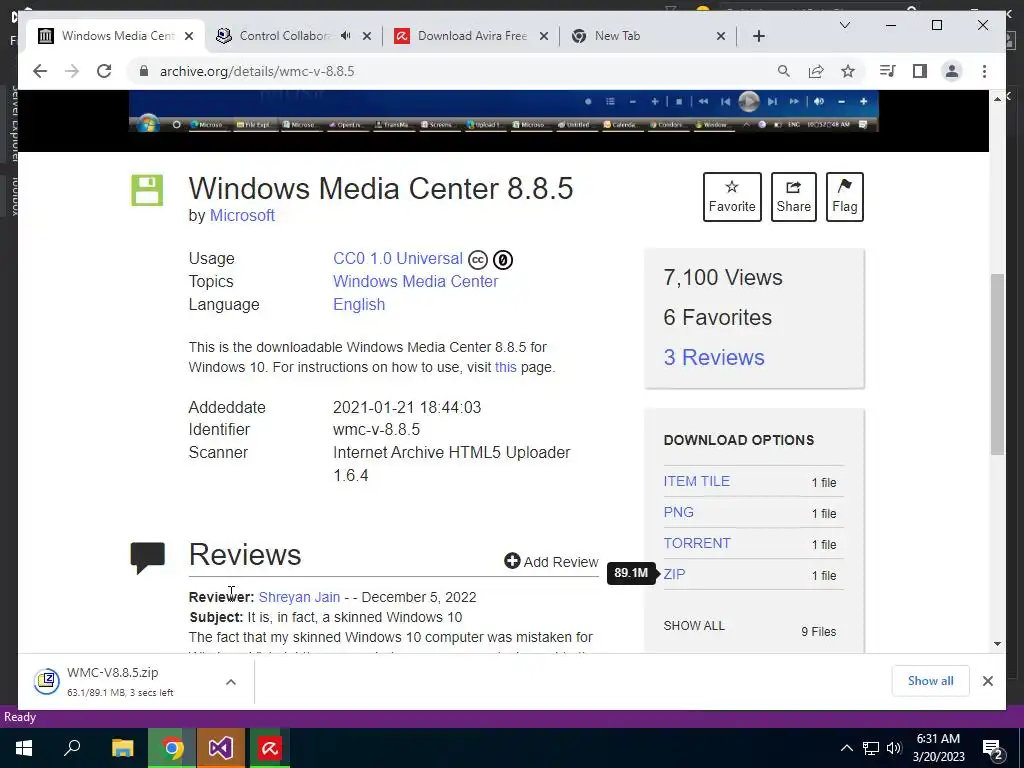Share this archive item
1024x768 pixels.
tap(793, 197)
